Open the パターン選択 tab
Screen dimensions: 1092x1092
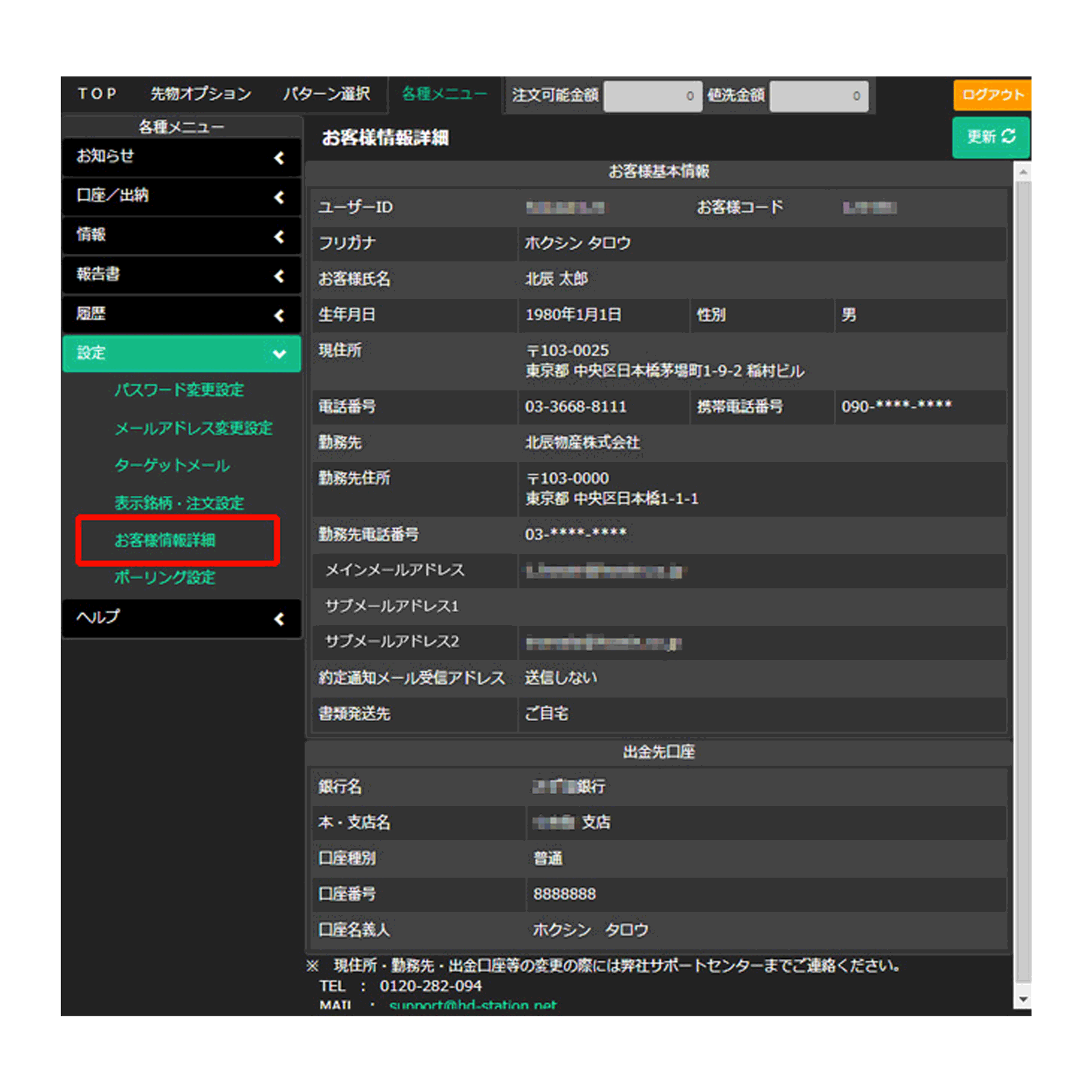point(326,94)
